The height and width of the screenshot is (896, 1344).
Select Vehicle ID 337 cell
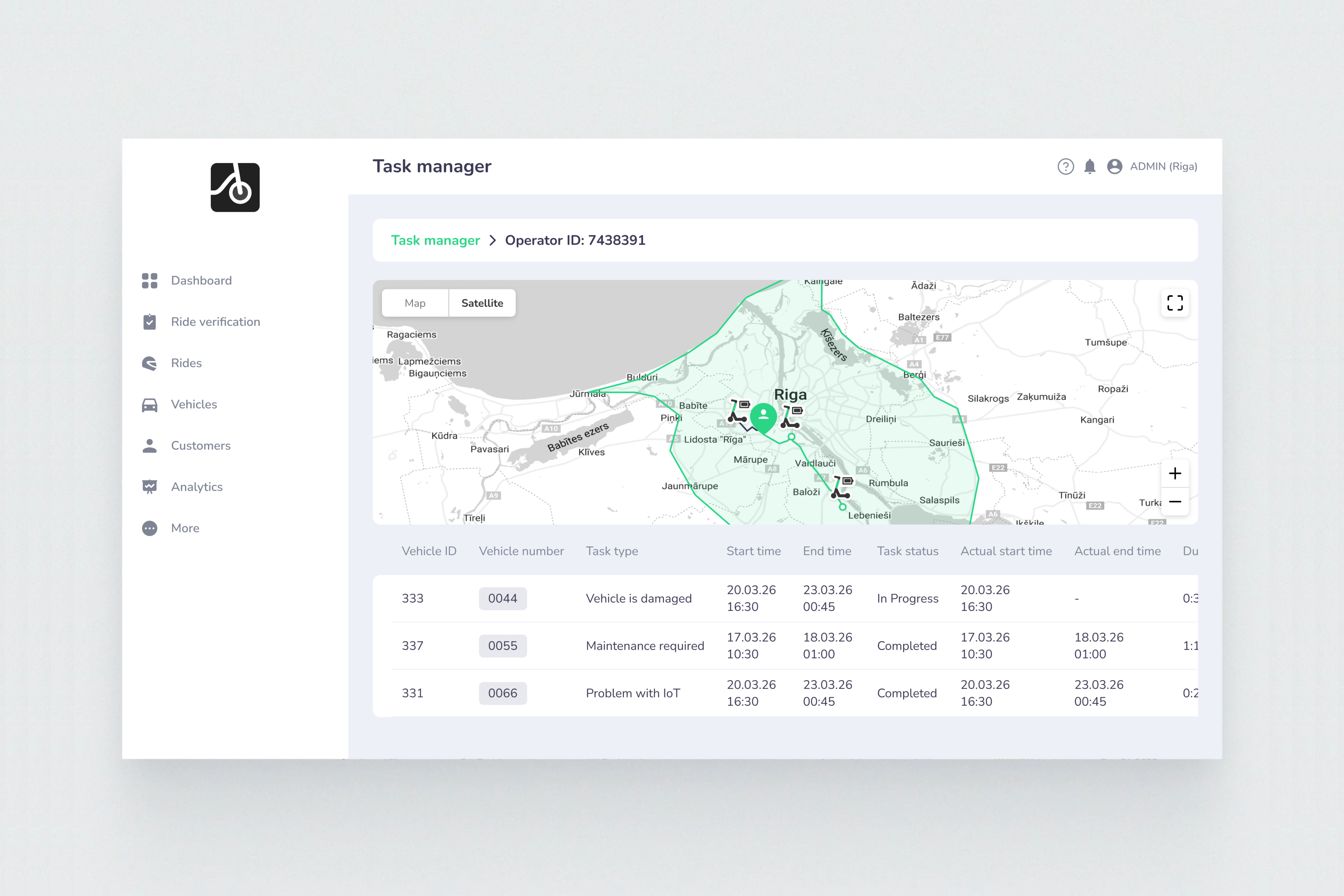[413, 646]
